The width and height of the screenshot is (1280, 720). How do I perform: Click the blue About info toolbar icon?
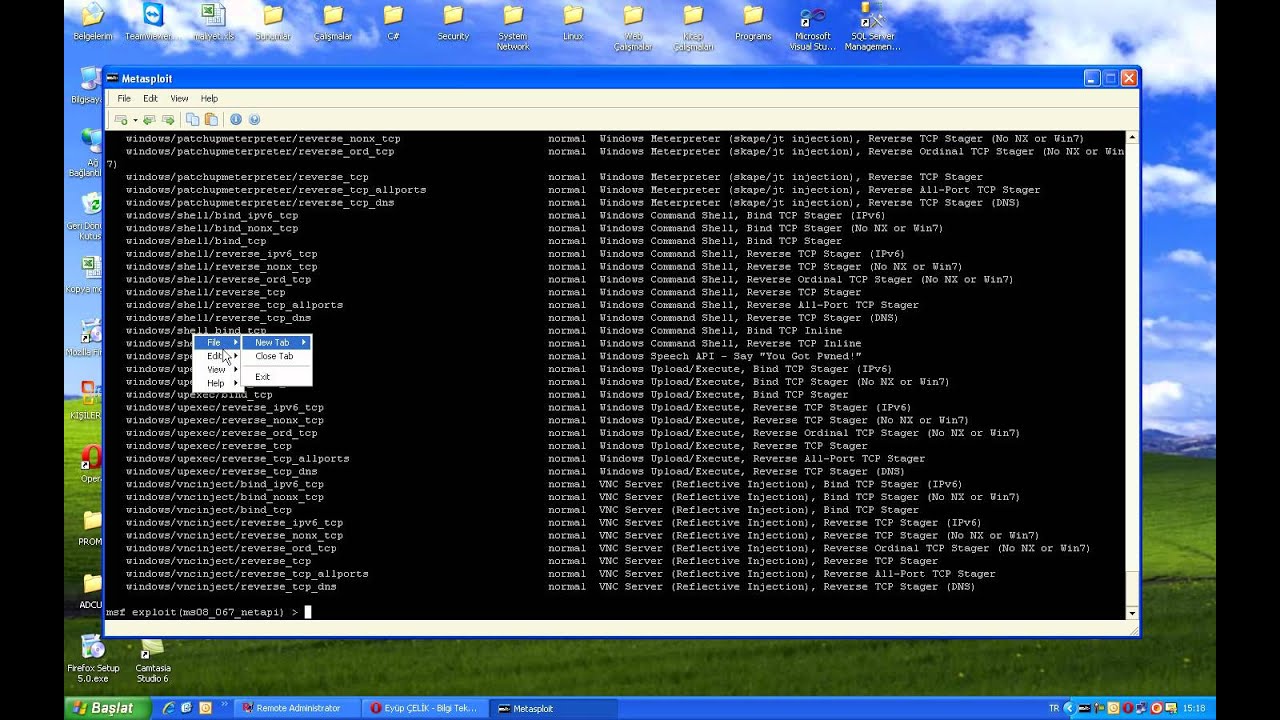236,119
